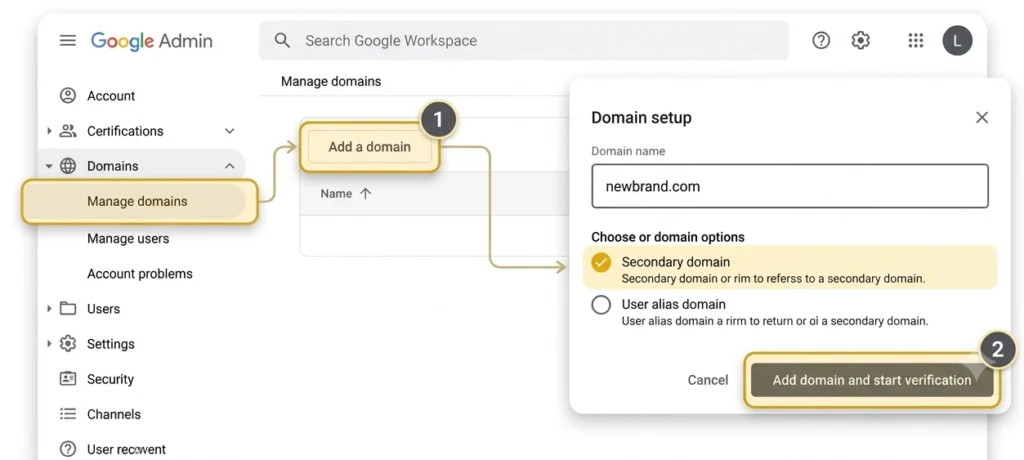This screenshot has width=1024, height=460.
Task: Click the Search Google Workspace field
Action: 523,41
